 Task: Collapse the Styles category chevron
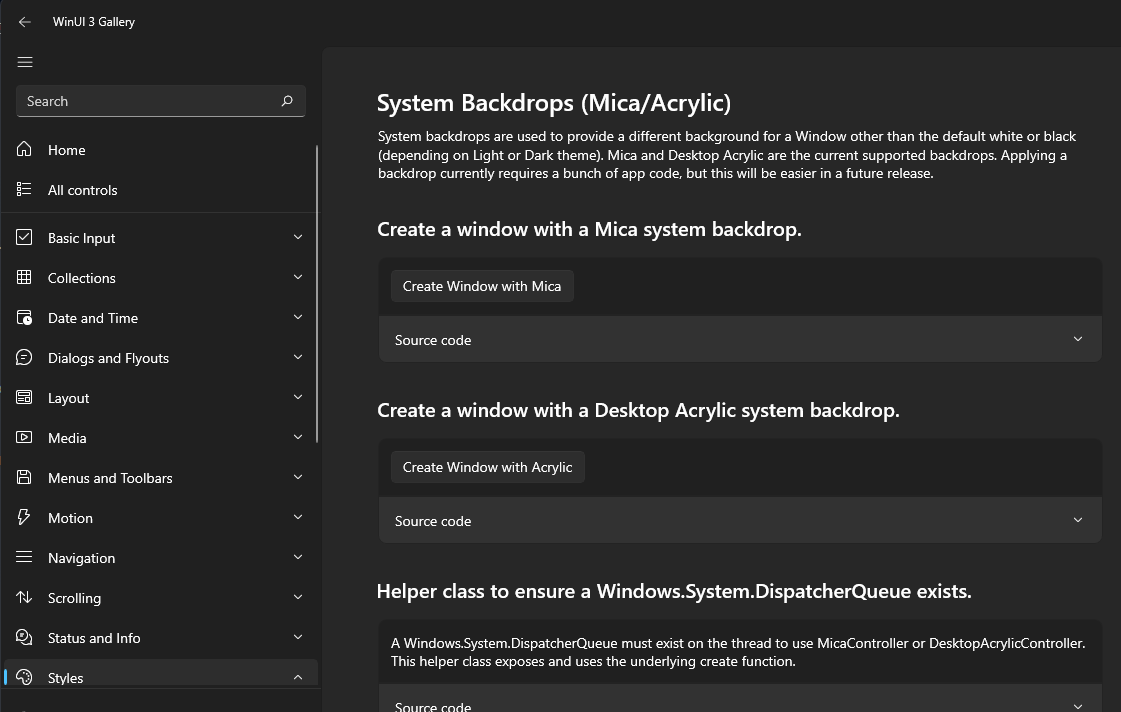[298, 678]
